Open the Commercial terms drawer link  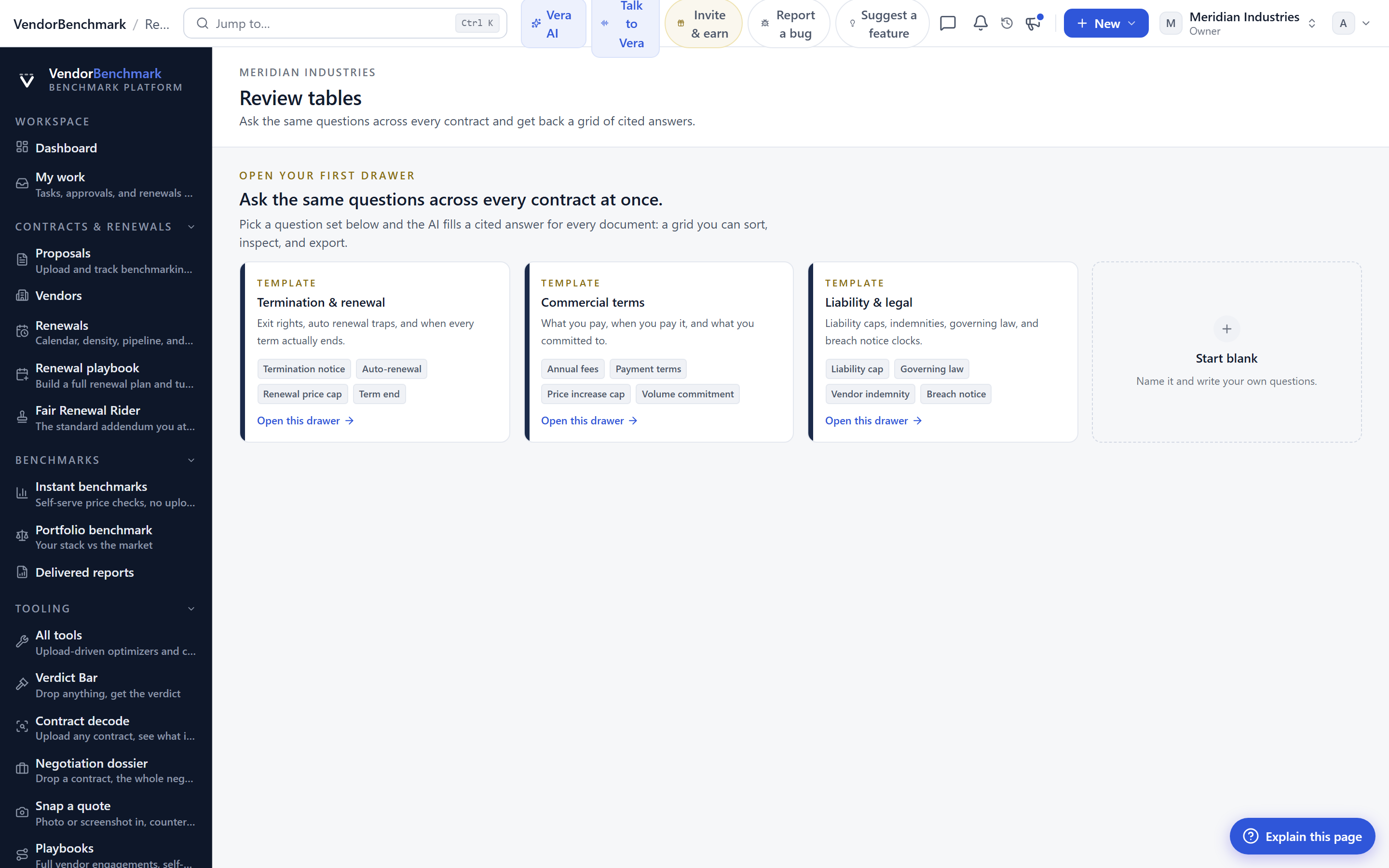pos(589,421)
